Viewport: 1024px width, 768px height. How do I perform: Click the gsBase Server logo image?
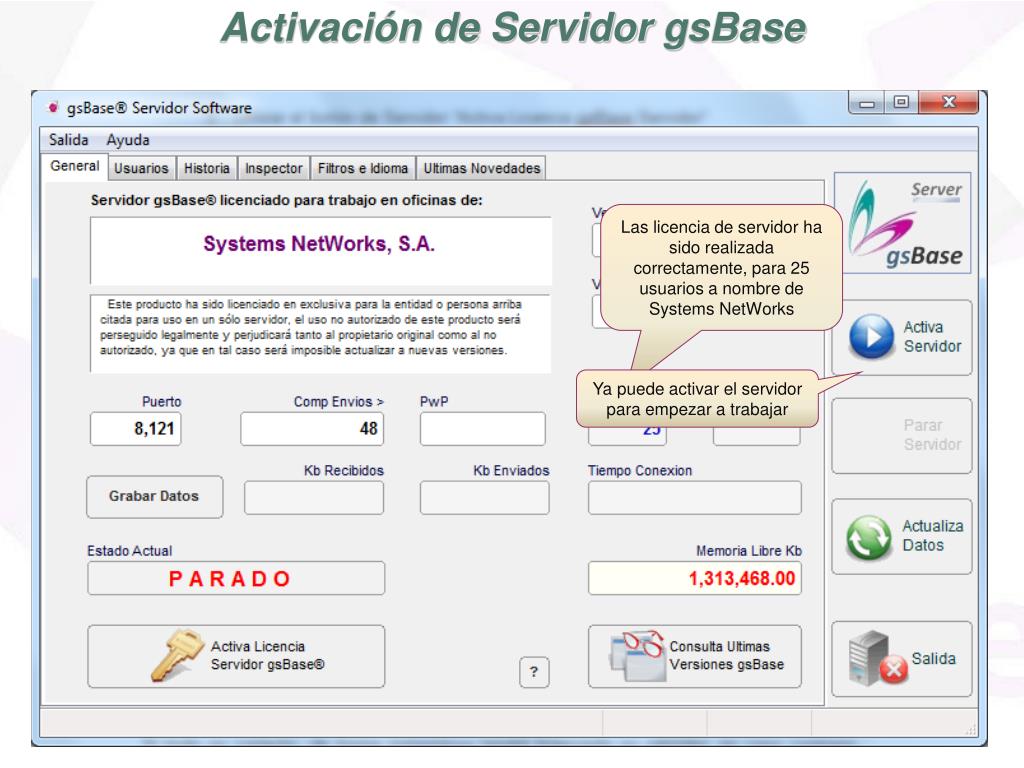tap(903, 223)
